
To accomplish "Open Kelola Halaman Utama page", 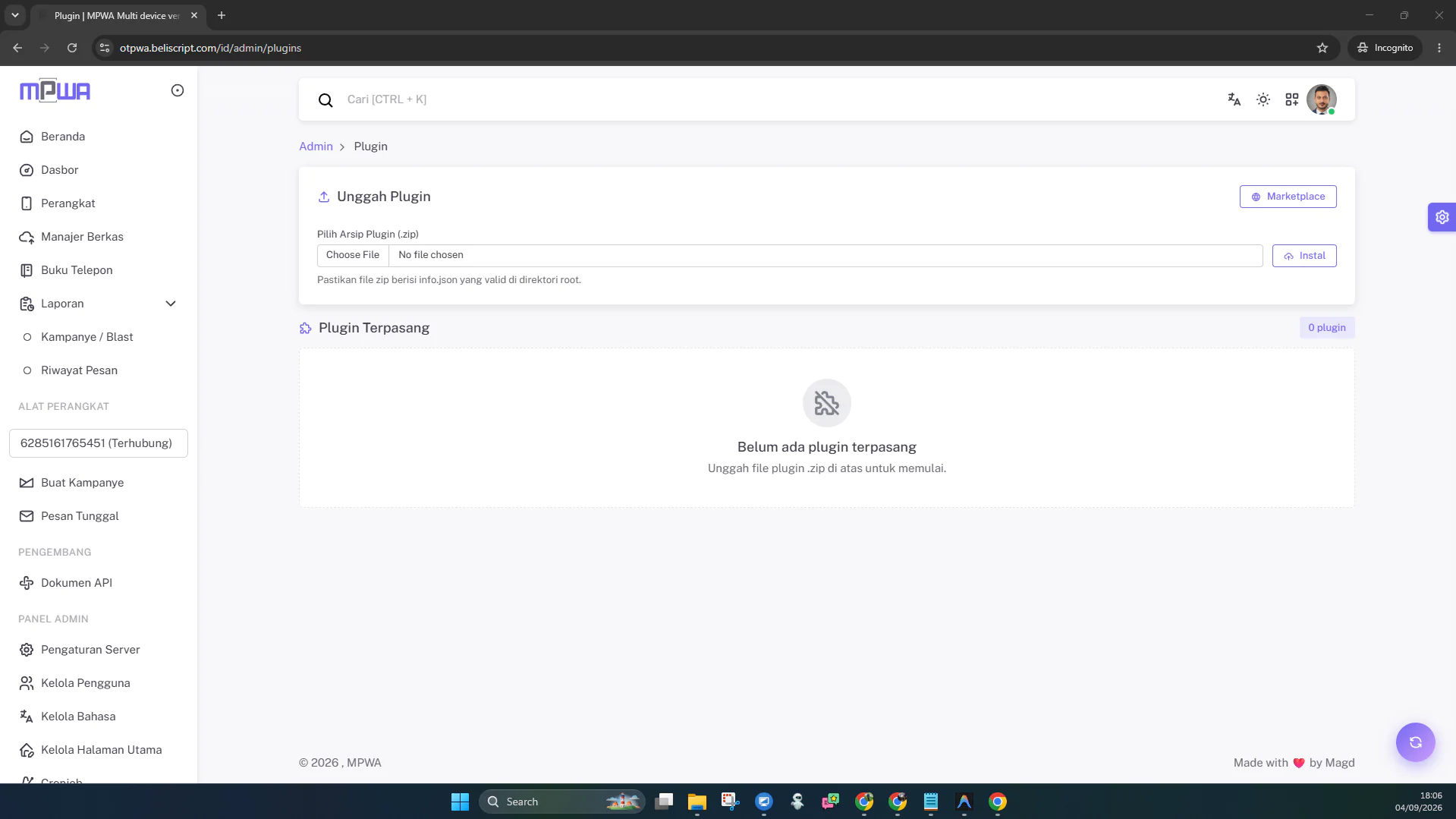I will click(99, 750).
